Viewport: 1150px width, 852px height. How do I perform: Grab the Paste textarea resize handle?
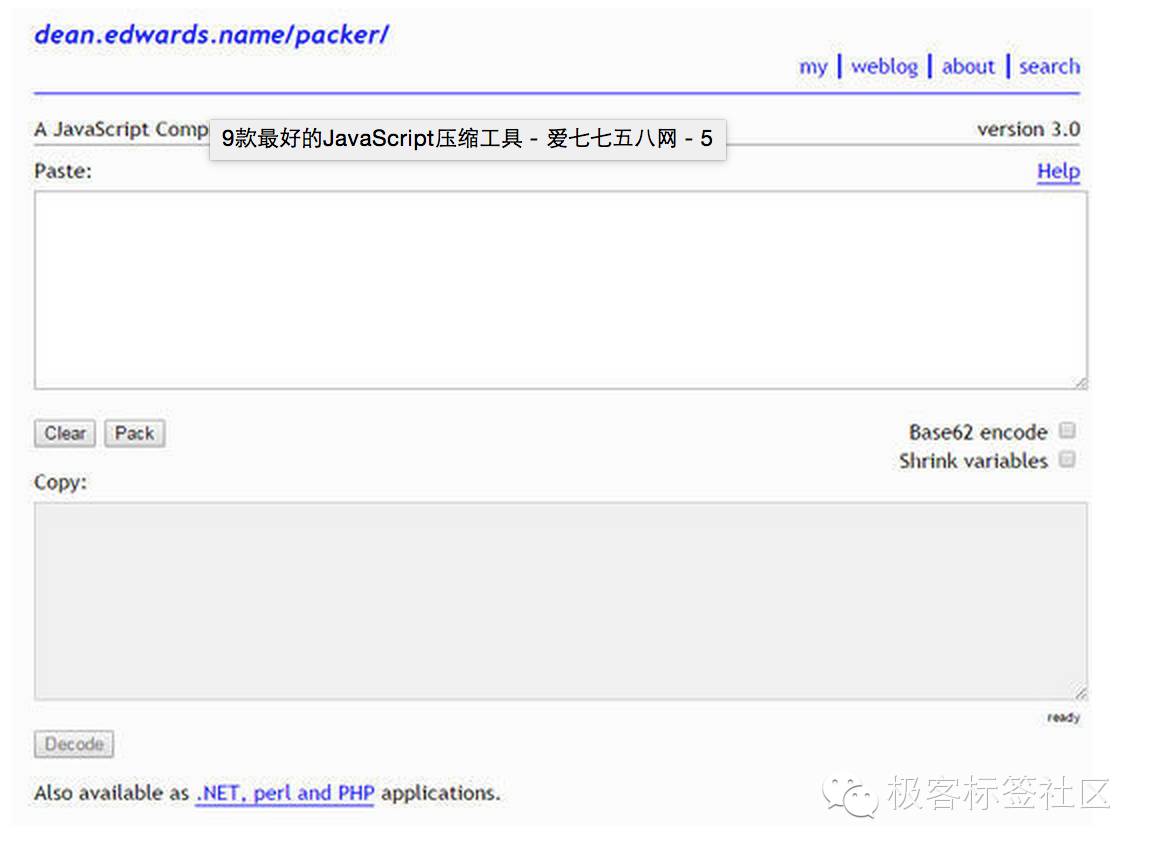point(1081,383)
